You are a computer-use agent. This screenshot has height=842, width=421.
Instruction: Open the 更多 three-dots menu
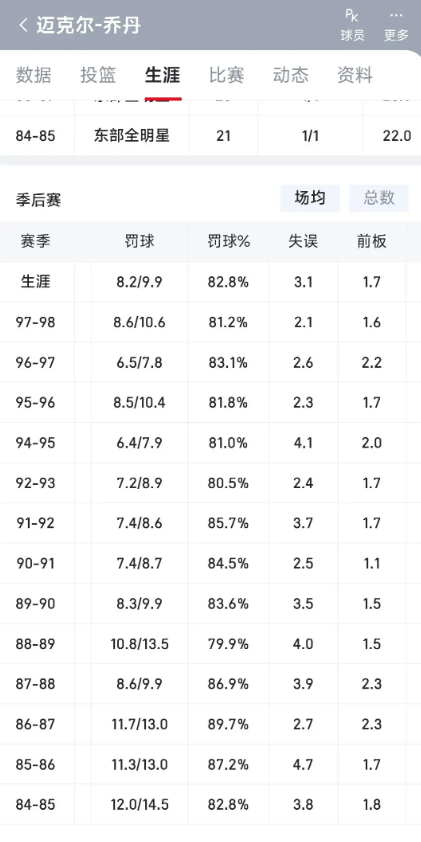(x=397, y=25)
